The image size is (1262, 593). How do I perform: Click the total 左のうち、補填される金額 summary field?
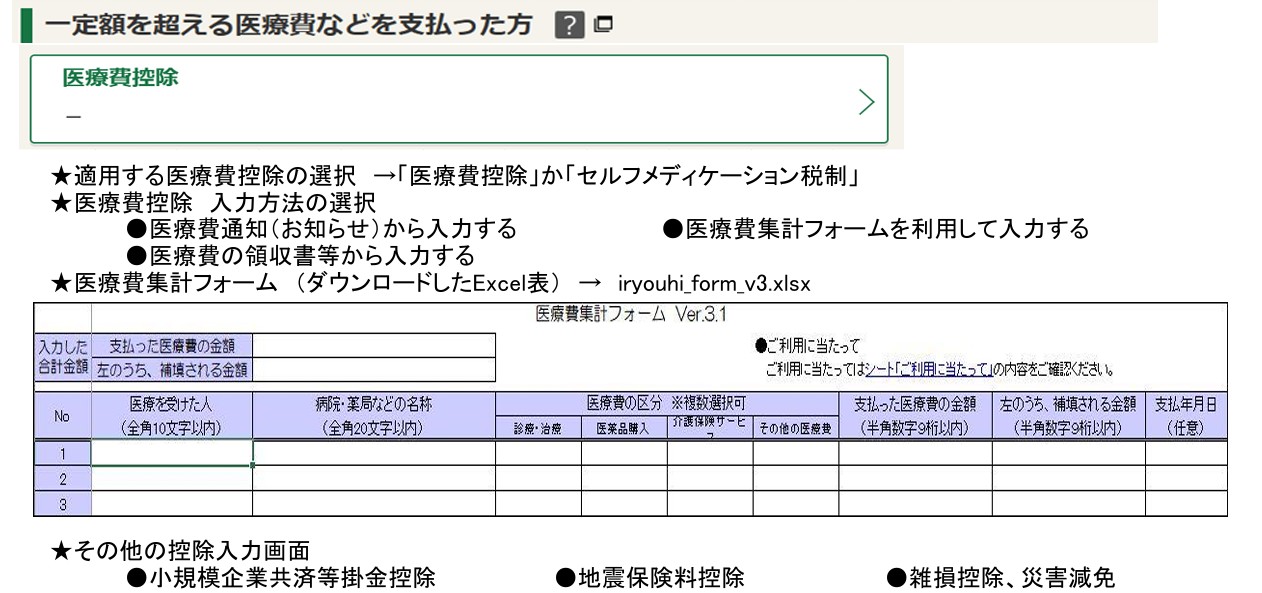373,370
